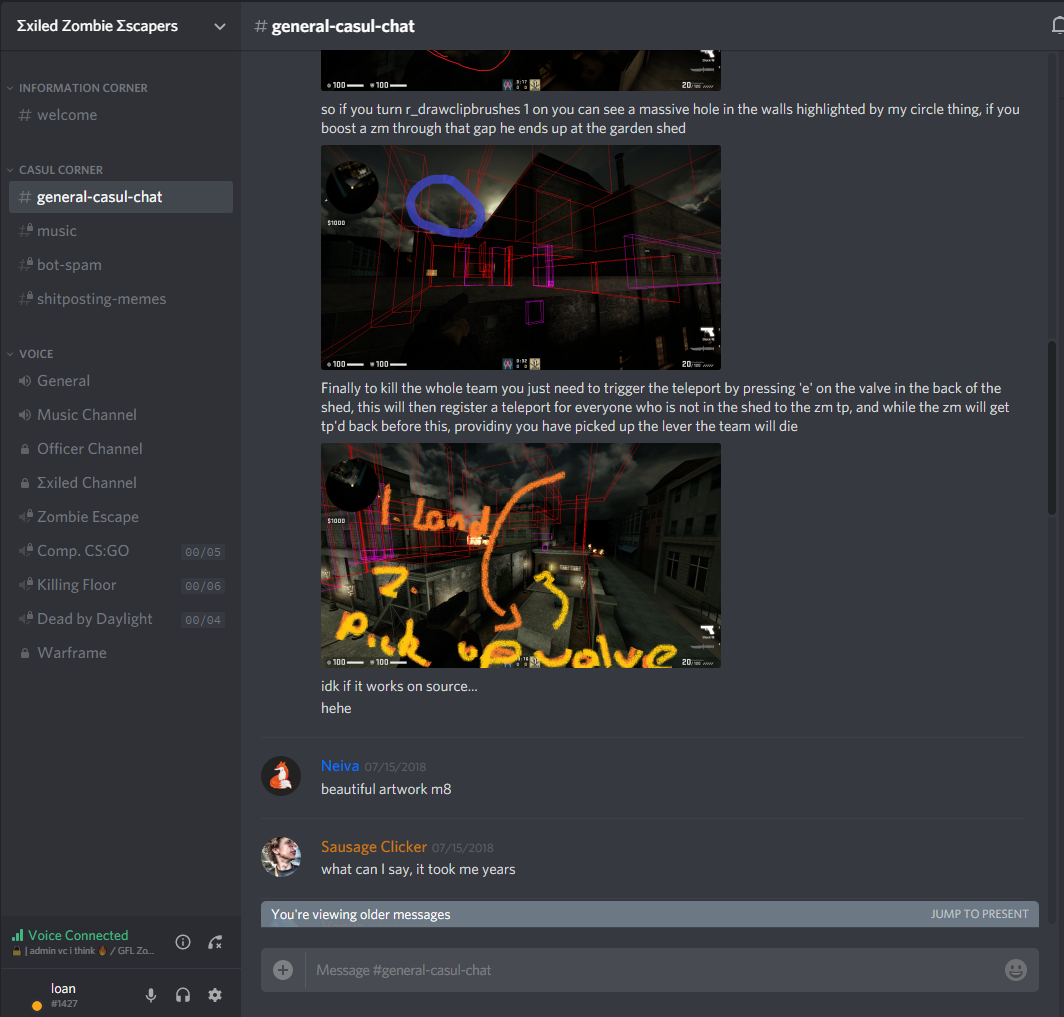Screen dimensions: 1064x1017
Task: Open the Exiled Zombie Escapers server dropdown
Action: click(x=219, y=26)
